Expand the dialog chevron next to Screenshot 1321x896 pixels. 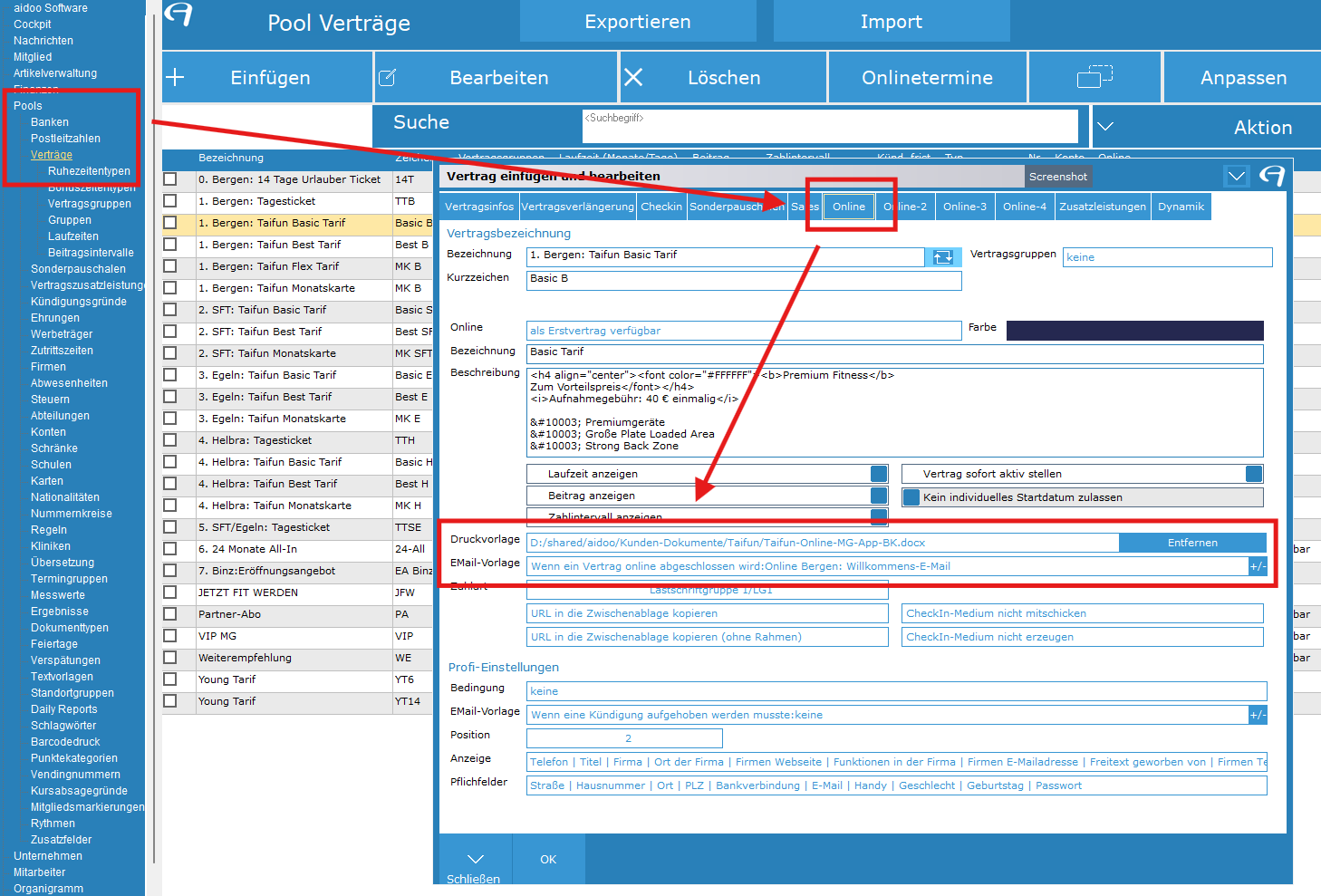point(1236,176)
